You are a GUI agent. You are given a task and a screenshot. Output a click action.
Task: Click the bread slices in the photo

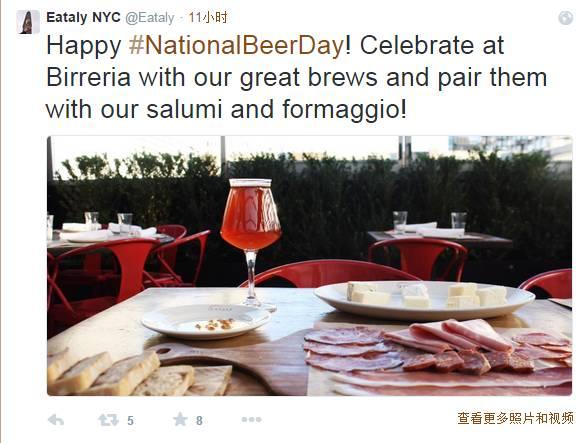pyautogui.click(x=140, y=374)
